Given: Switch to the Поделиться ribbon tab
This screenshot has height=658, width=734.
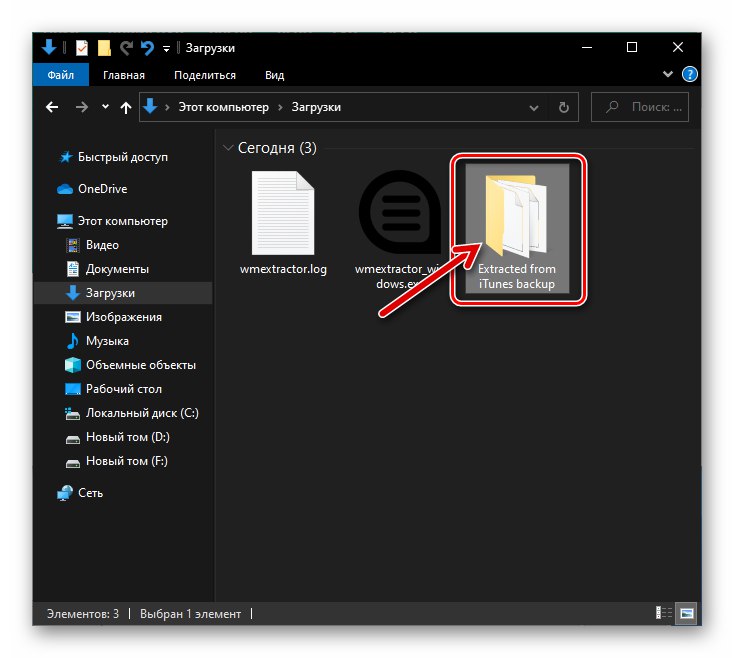Looking at the screenshot, I should pos(205,75).
